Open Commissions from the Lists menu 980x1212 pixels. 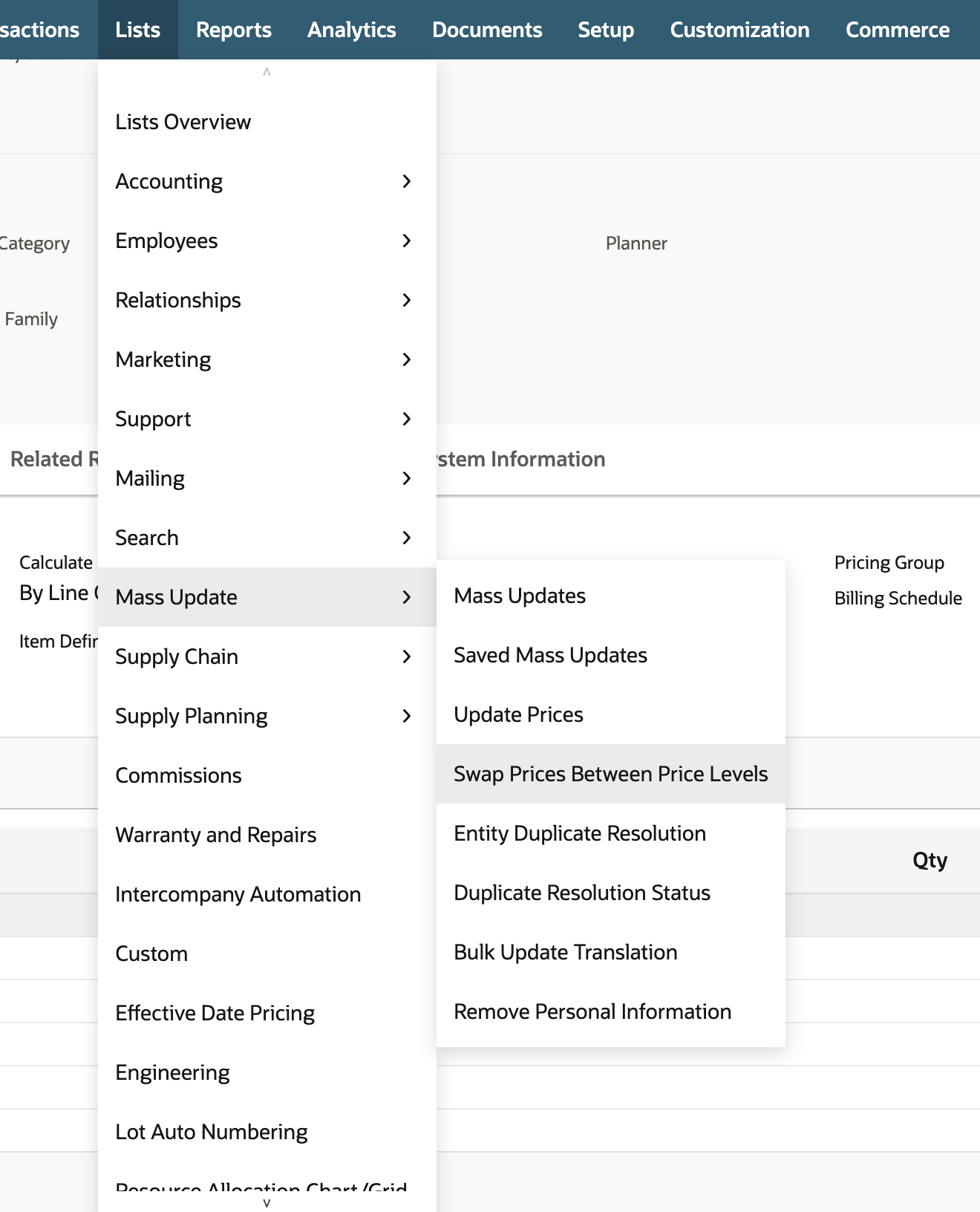point(267,775)
